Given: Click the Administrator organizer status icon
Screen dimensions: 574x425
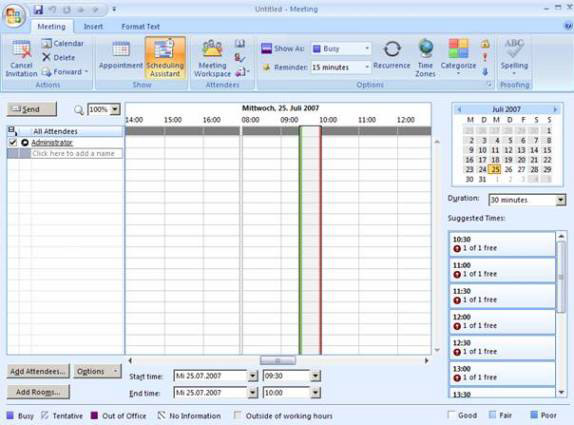Looking at the screenshot, I should (25, 142).
